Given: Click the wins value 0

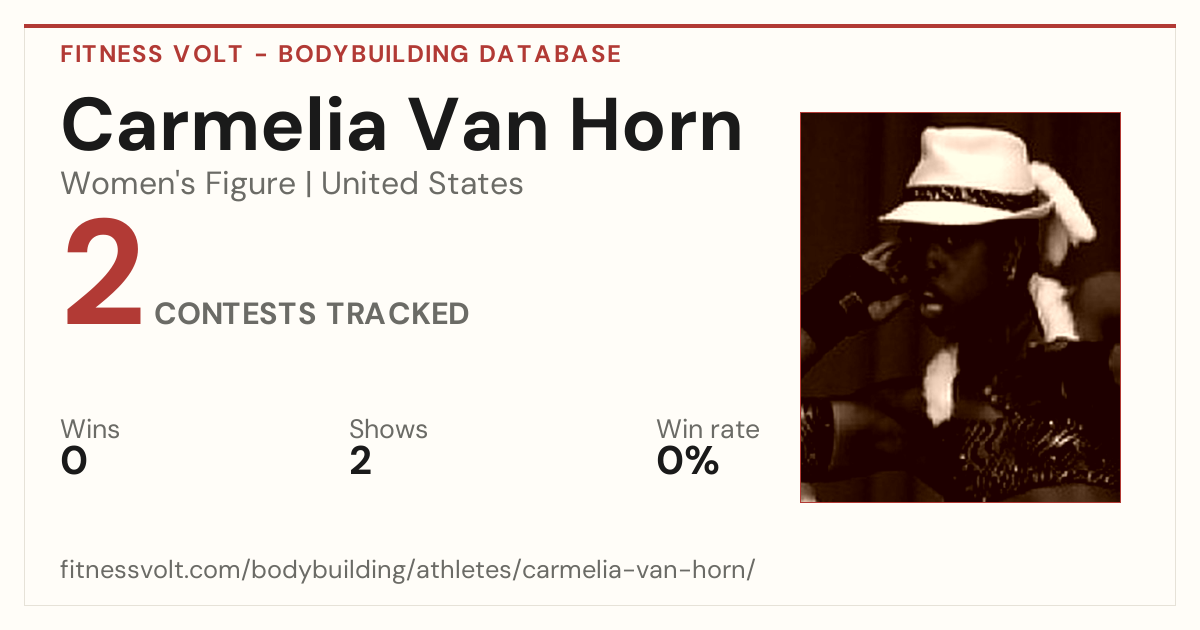Looking at the screenshot, I should tap(74, 461).
